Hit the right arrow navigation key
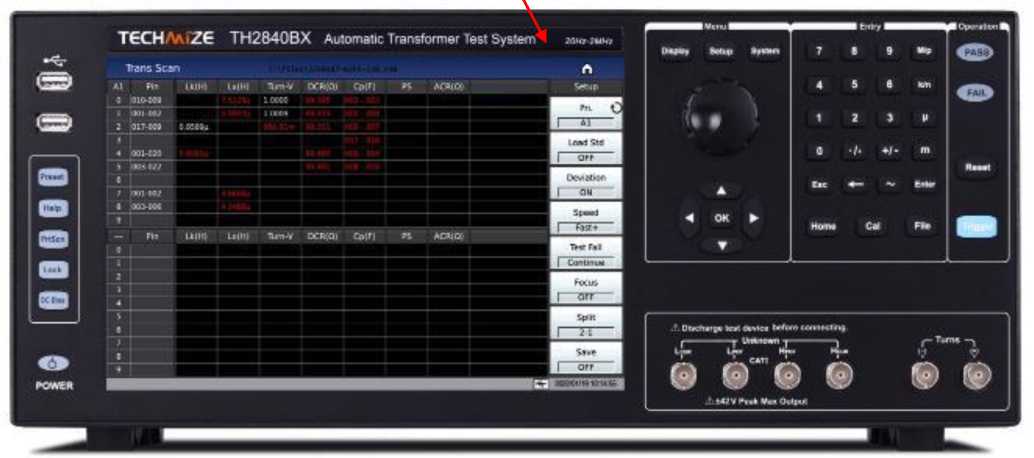The height and width of the screenshot is (458, 1034). pyautogui.click(x=752, y=218)
